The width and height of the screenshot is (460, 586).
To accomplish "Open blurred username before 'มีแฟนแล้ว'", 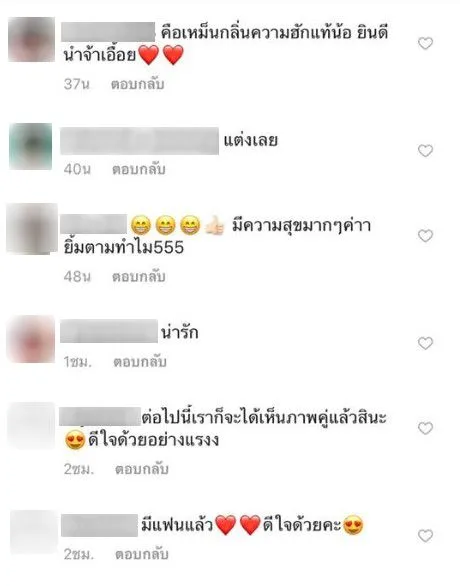I will pyautogui.click(x=99, y=525).
